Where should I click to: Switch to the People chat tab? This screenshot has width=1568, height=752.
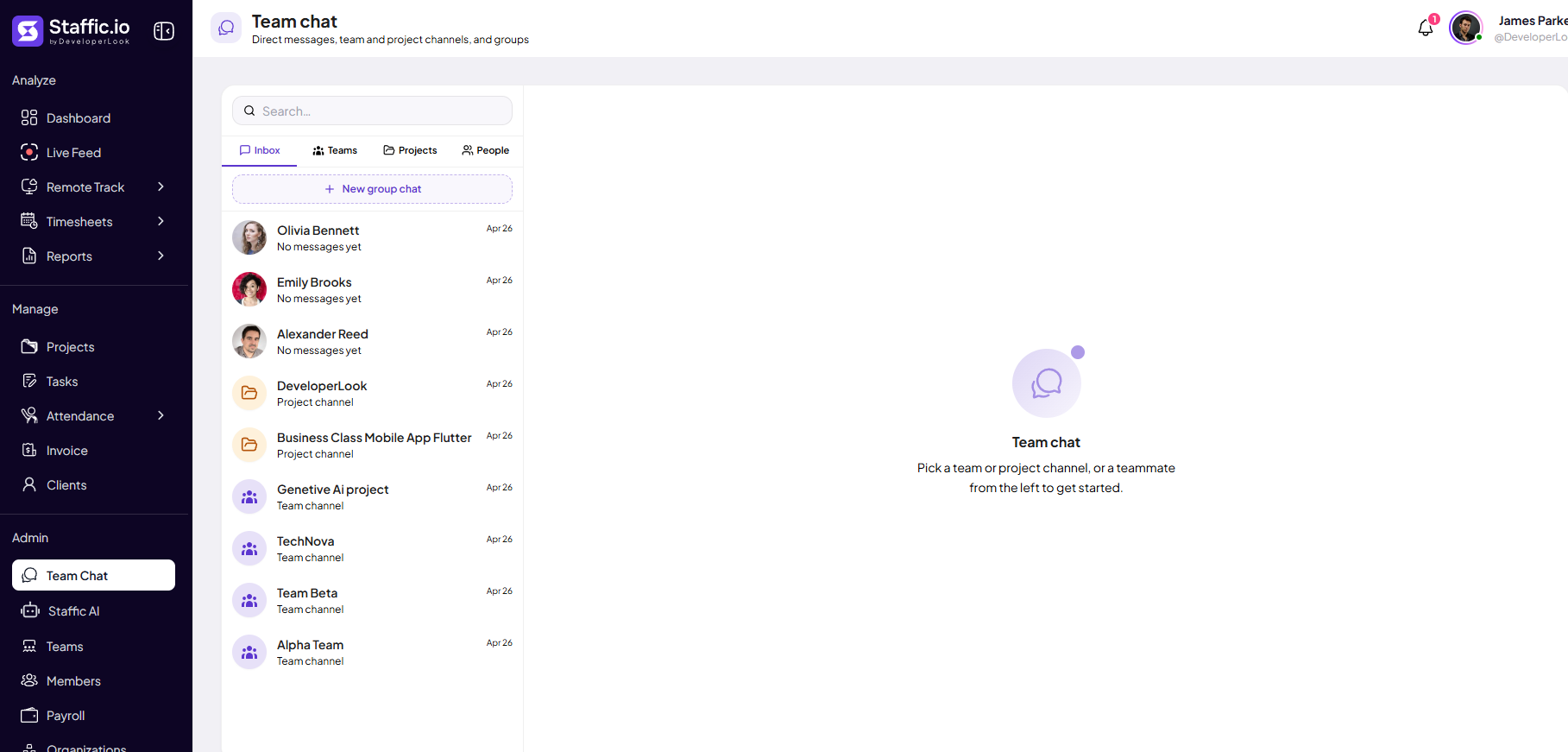[x=485, y=150]
